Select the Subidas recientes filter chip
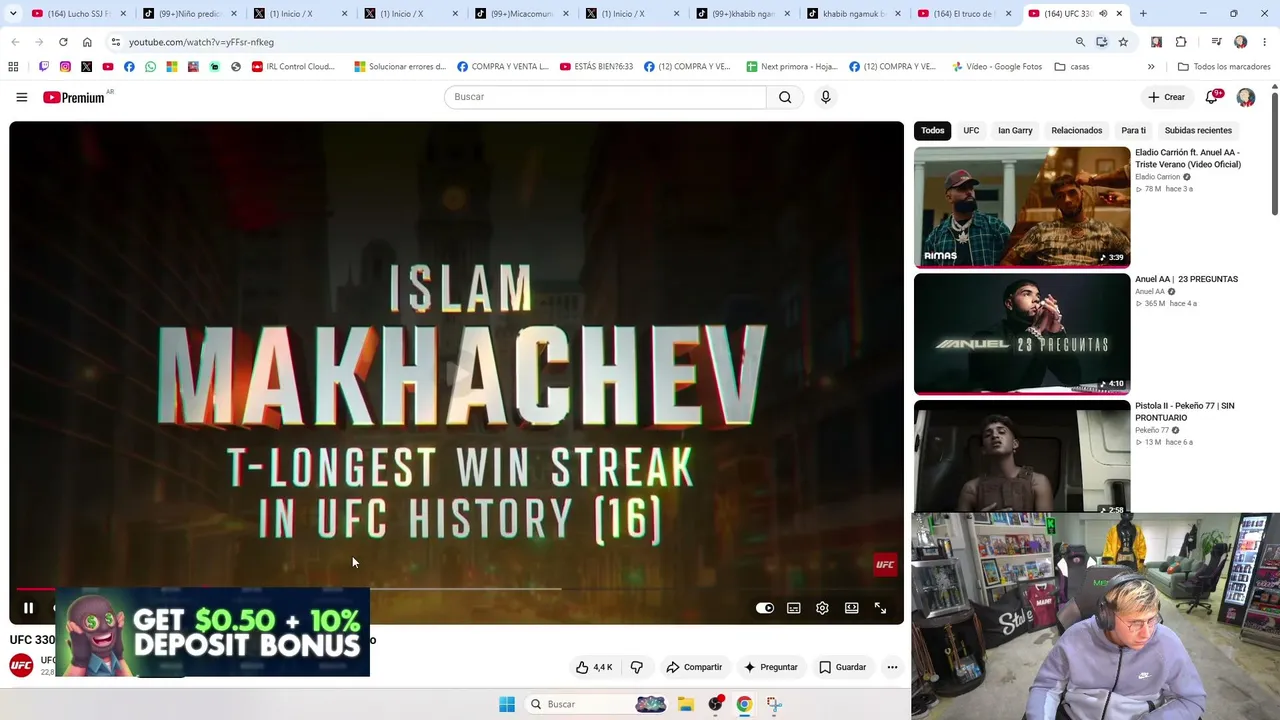 pyautogui.click(x=1198, y=130)
